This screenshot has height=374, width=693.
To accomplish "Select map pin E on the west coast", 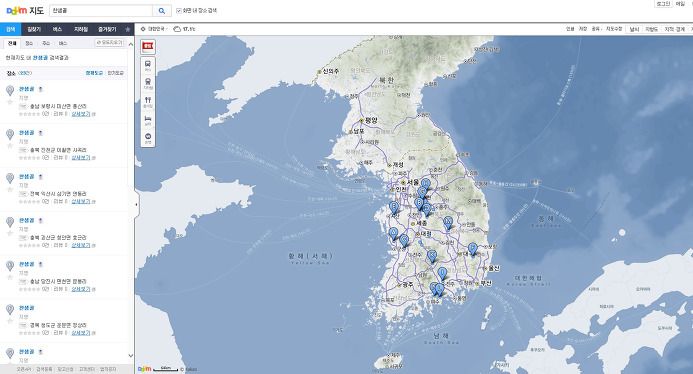I will click(x=393, y=207).
